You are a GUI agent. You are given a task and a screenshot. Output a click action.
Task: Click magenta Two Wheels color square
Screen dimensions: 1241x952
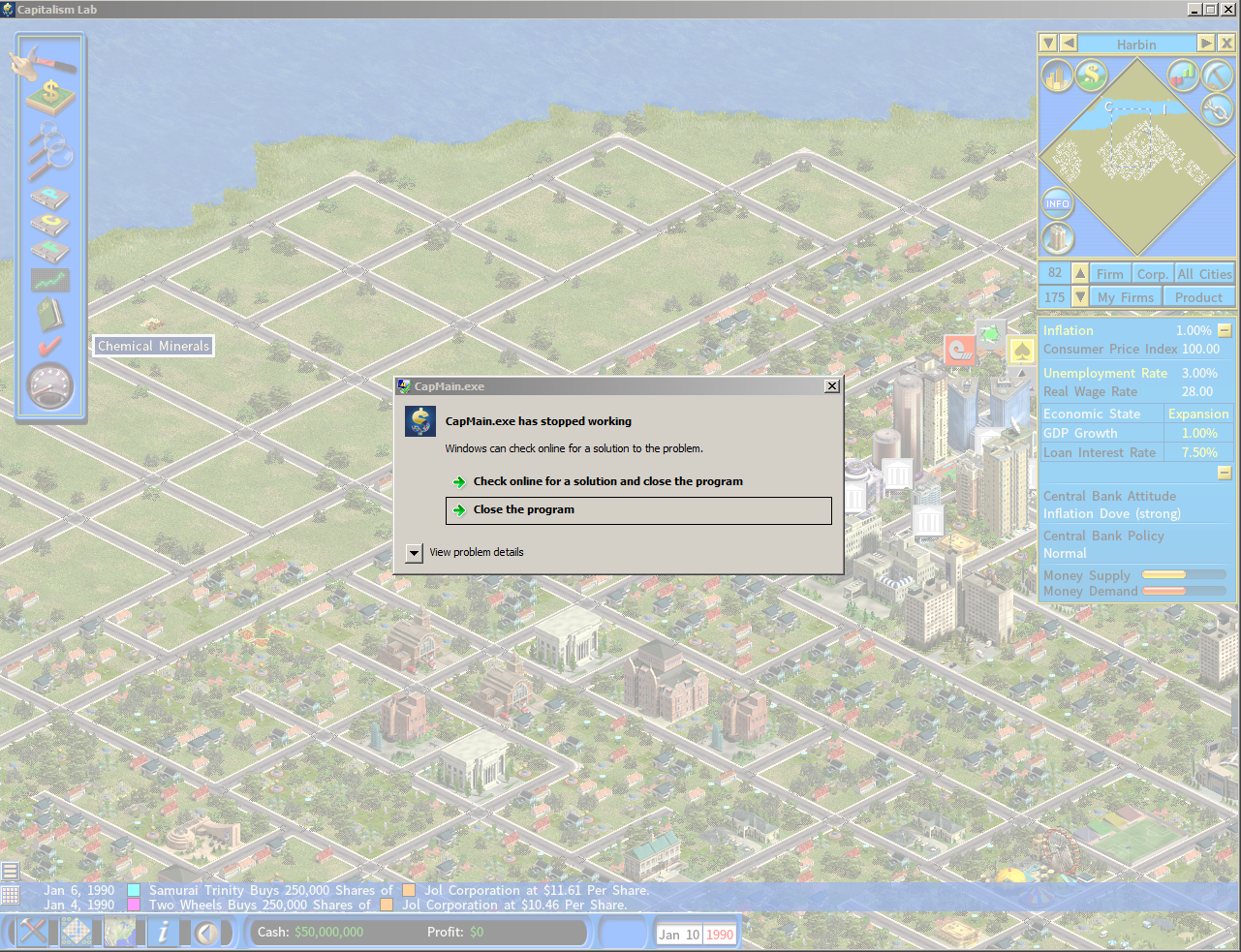[134, 905]
